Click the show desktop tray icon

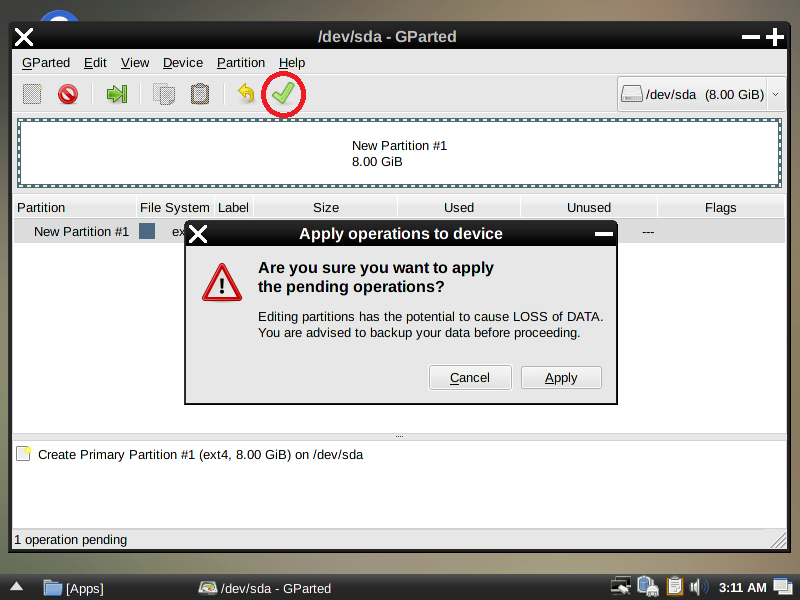tap(783, 587)
